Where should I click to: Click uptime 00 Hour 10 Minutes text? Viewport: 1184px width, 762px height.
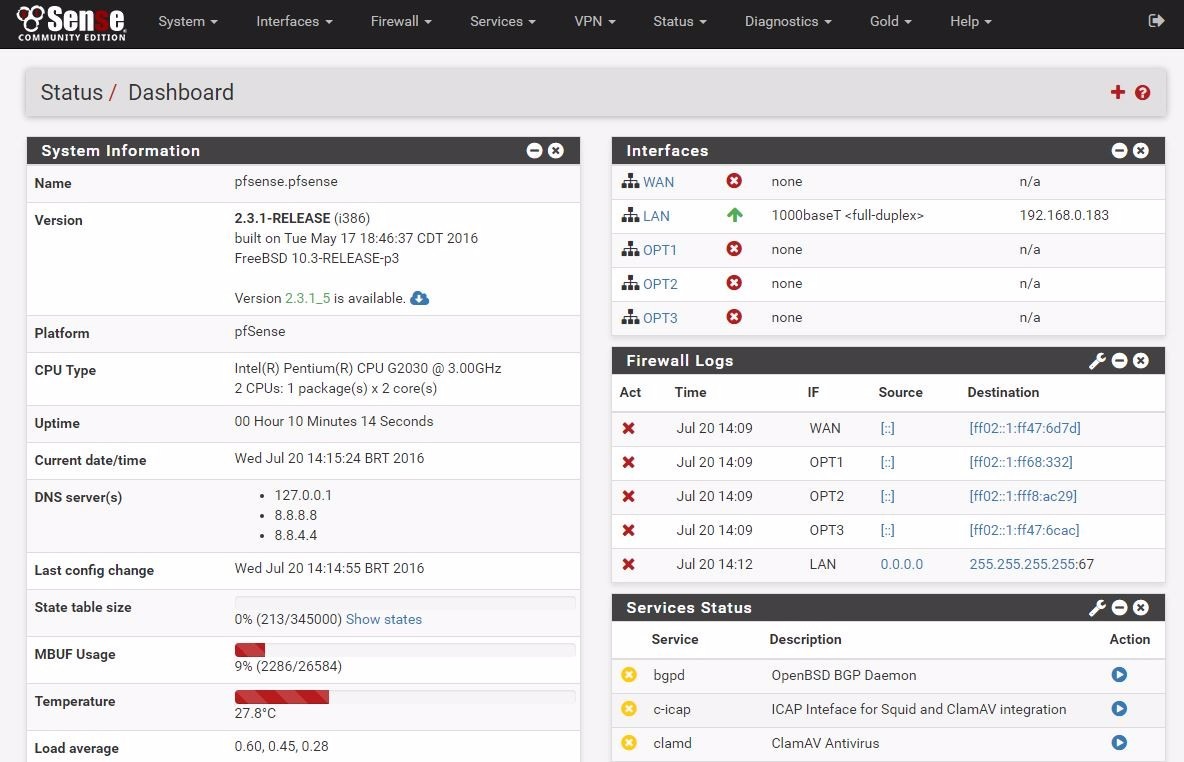click(334, 421)
